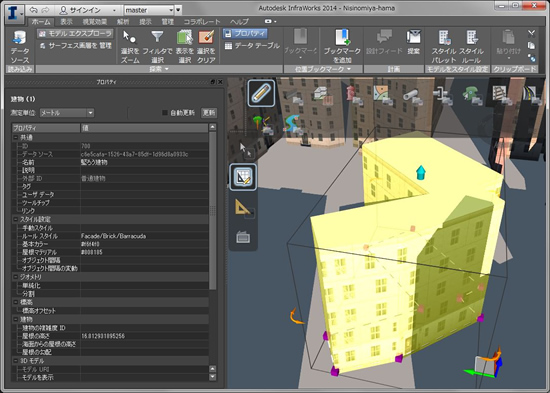Open the サインイン account dropdown
Screen dimensions: 550x393
88,10
